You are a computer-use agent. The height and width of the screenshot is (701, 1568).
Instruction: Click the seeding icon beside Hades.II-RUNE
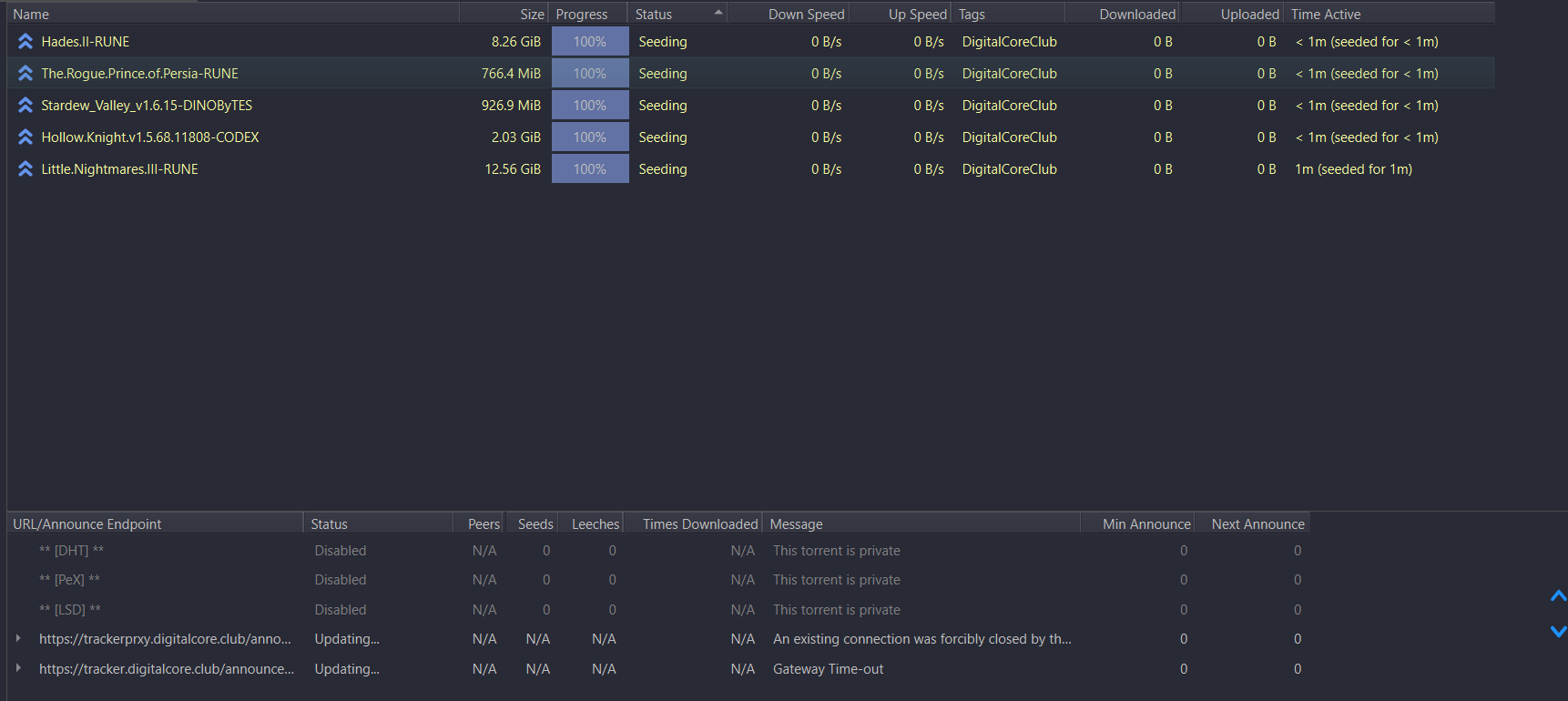click(25, 42)
